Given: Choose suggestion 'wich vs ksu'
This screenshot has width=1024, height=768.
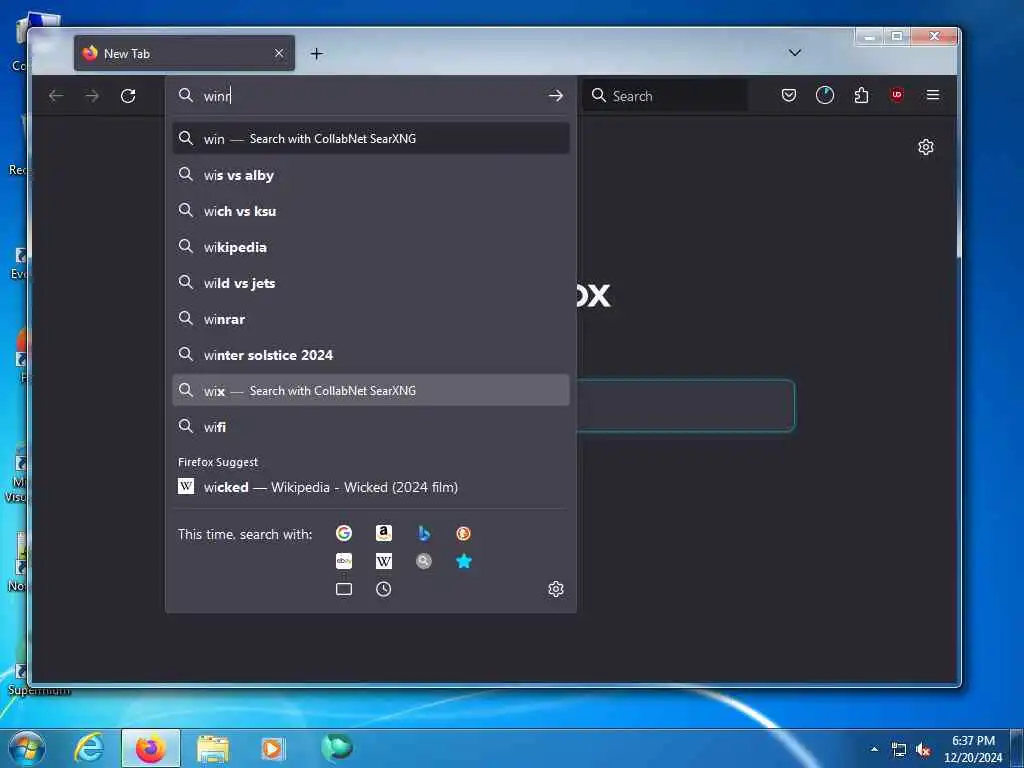Looking at the screenshot, I should (371, 211).
